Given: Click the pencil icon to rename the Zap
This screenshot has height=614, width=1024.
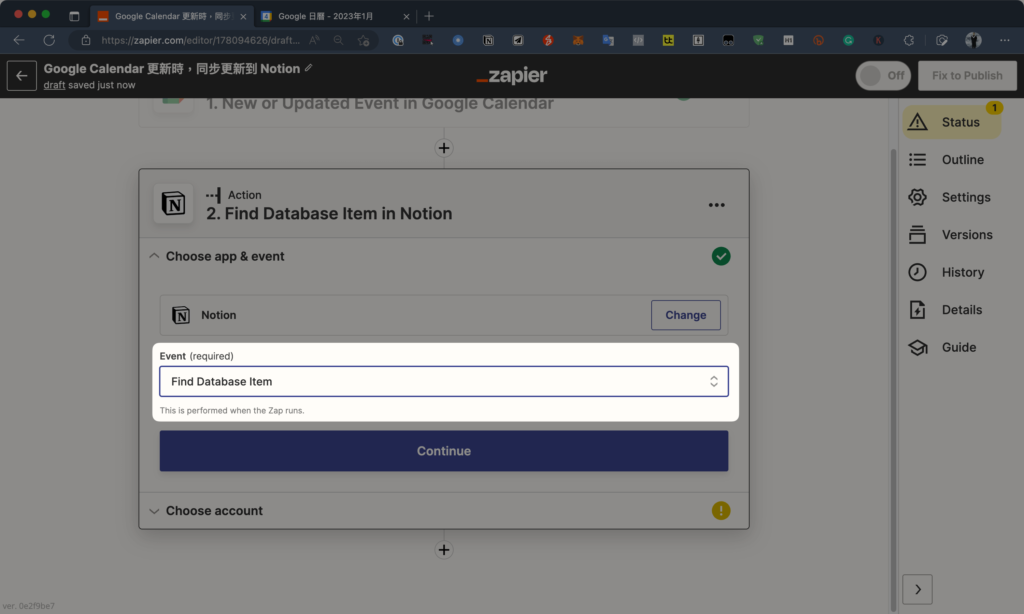Looking at the screenshot, I should (x=308, y=68).
